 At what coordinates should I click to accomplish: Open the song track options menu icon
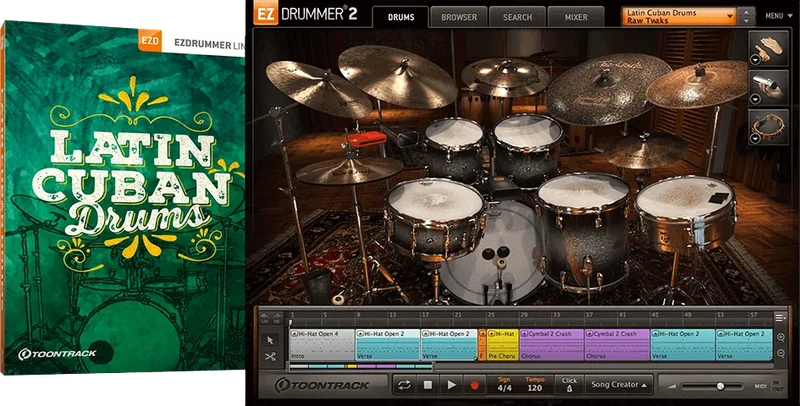(780, 318)
